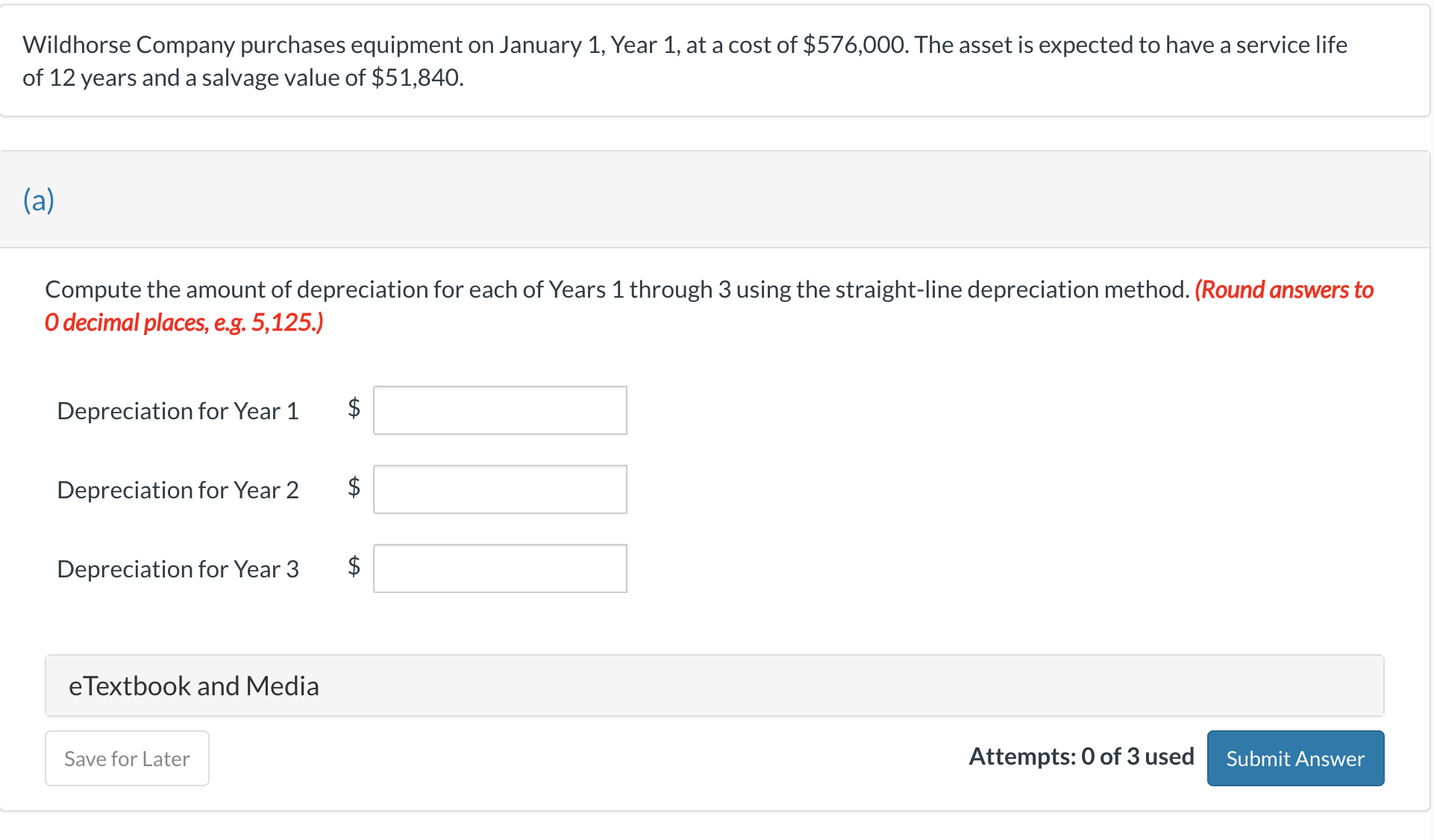Screen dimensions: 1434x840
Task: Select the Depreciation for Year 3 input
Action: coord(500,568)
